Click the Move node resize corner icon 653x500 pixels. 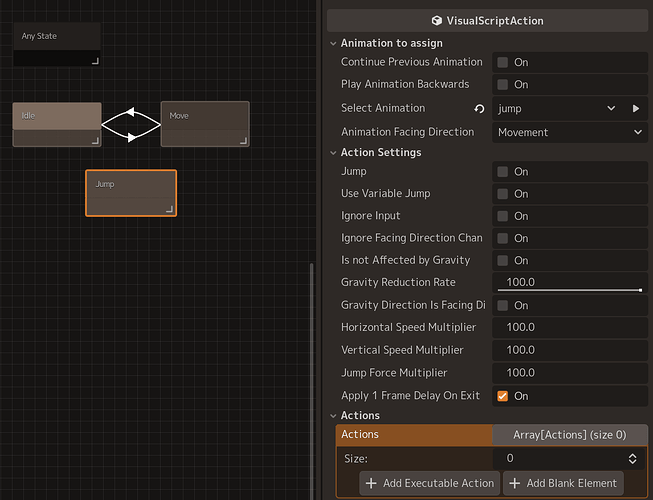tap(244, 141)
